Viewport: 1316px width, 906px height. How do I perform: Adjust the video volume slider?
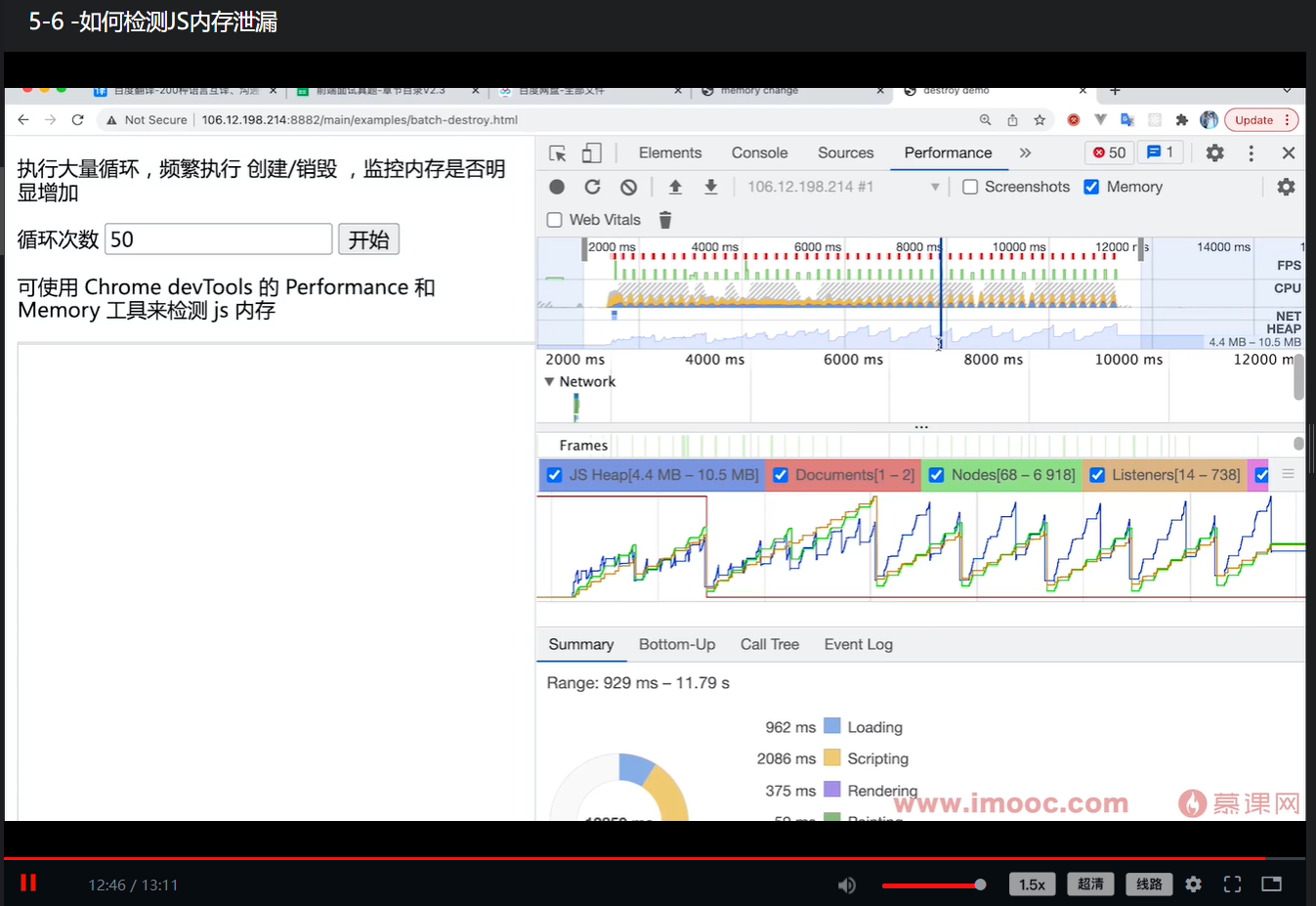pos(934,885)
